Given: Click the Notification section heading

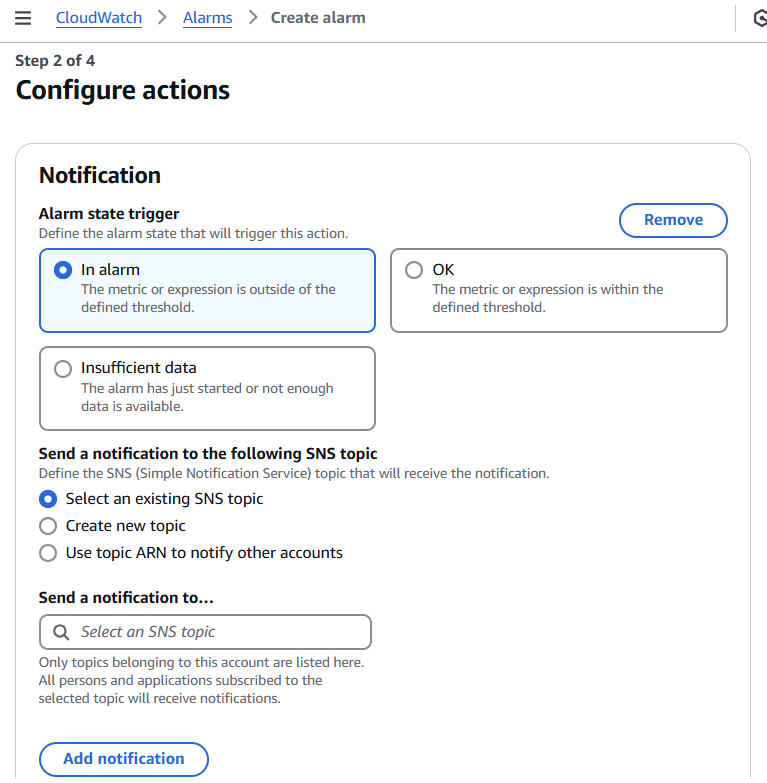Looking at the screenshot, I should pyautogui.click(x=100, y=175).
